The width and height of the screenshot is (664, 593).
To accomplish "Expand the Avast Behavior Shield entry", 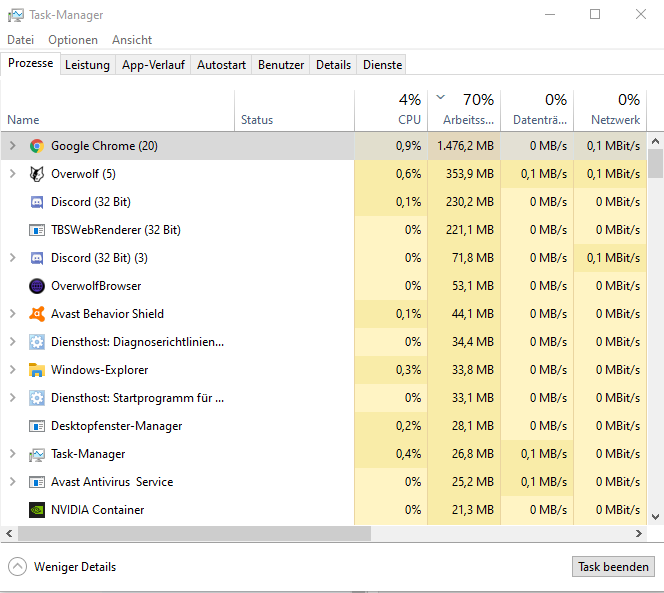I will 13,313.
